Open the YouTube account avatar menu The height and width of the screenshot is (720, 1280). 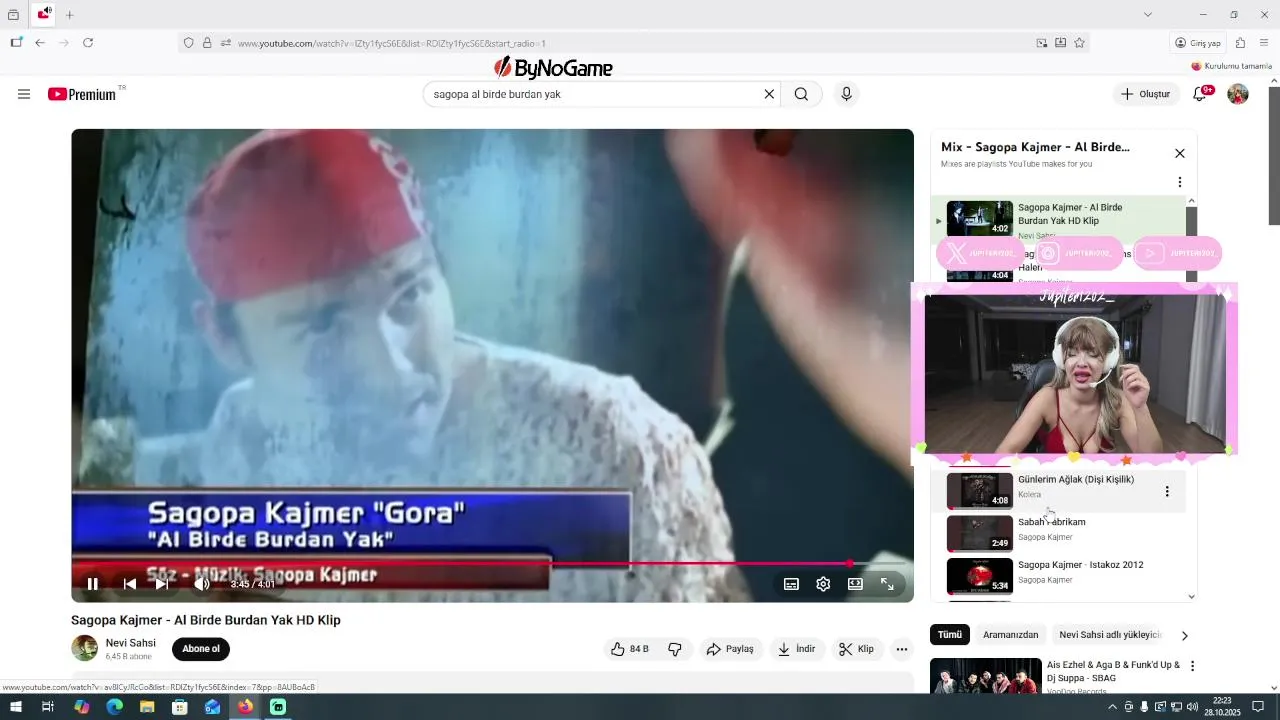(1238, 94)
